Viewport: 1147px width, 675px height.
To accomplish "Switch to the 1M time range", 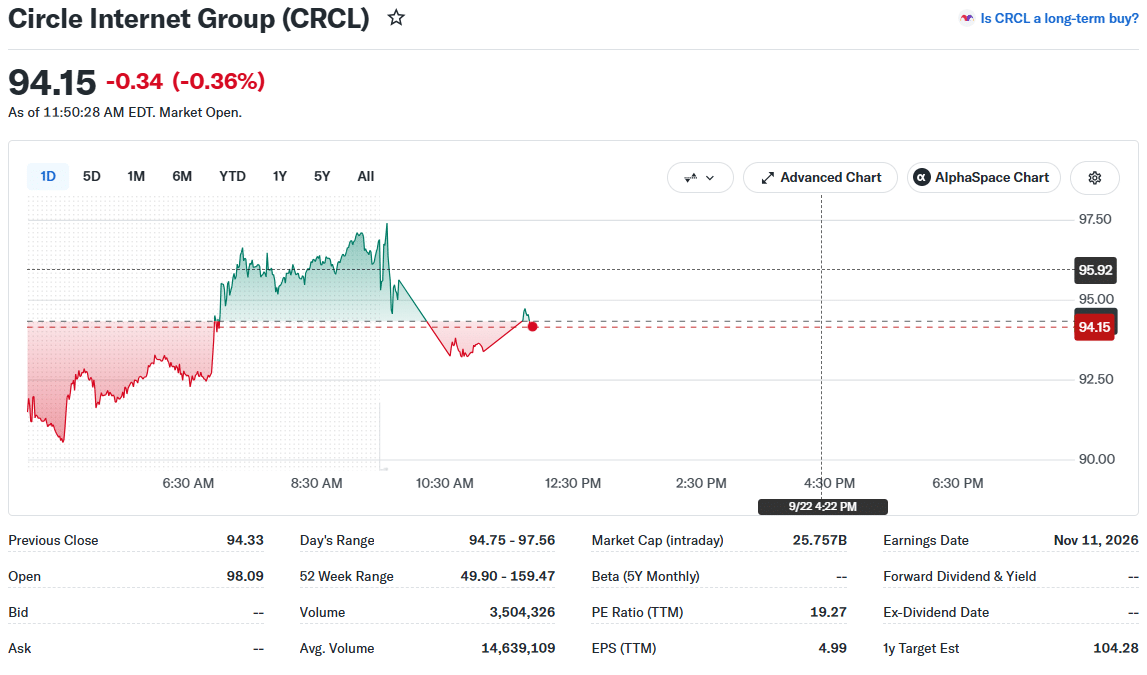I will (136, 176).
